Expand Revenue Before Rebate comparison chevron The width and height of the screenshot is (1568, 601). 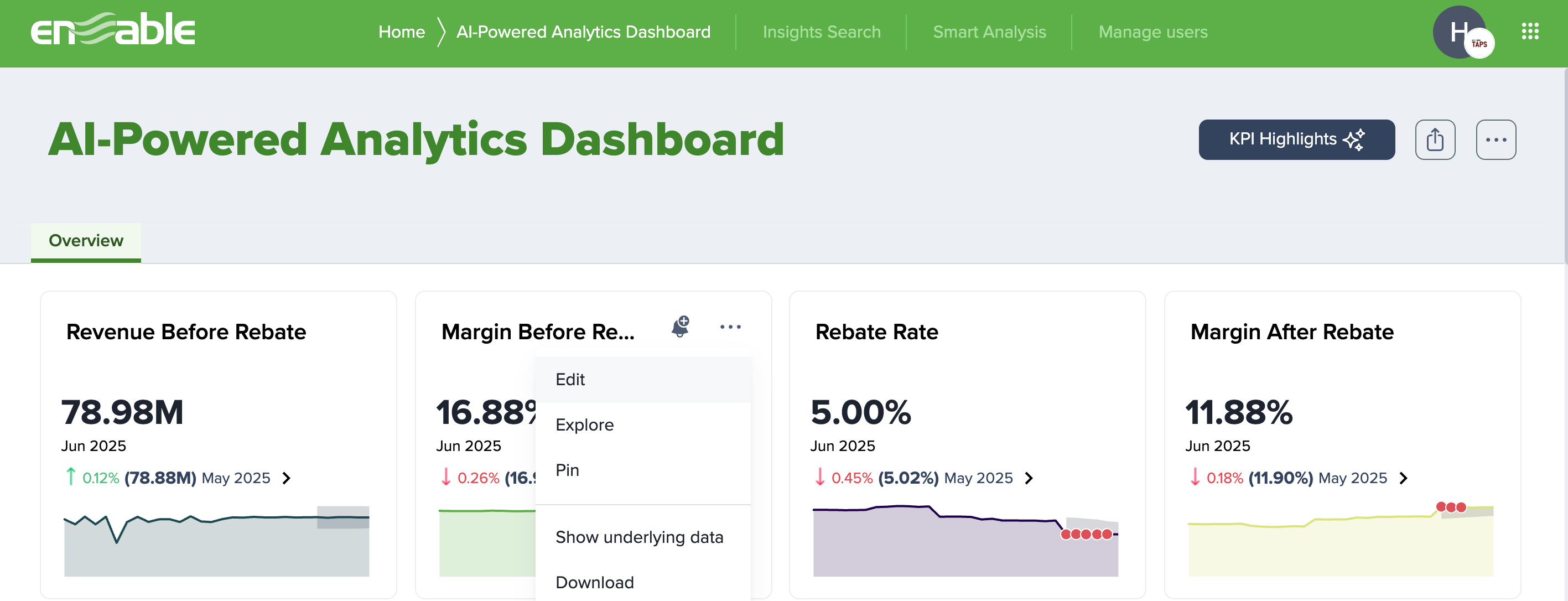coord(286,479)
